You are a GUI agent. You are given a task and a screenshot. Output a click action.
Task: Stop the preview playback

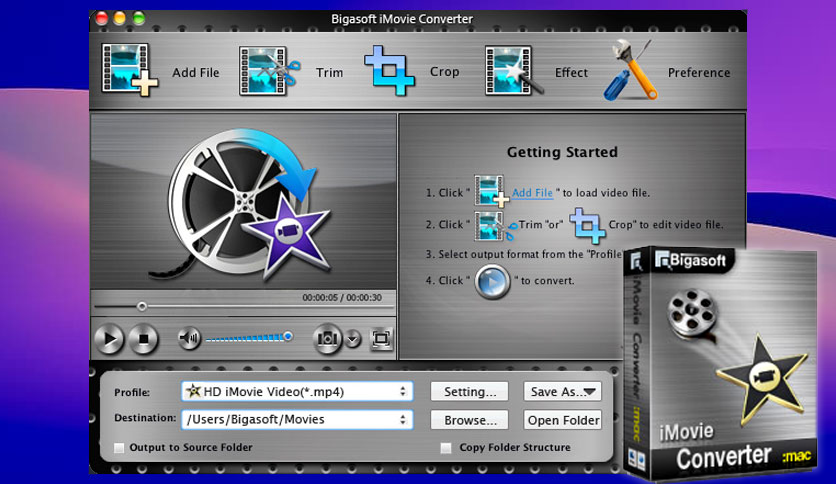pos(143,339)
